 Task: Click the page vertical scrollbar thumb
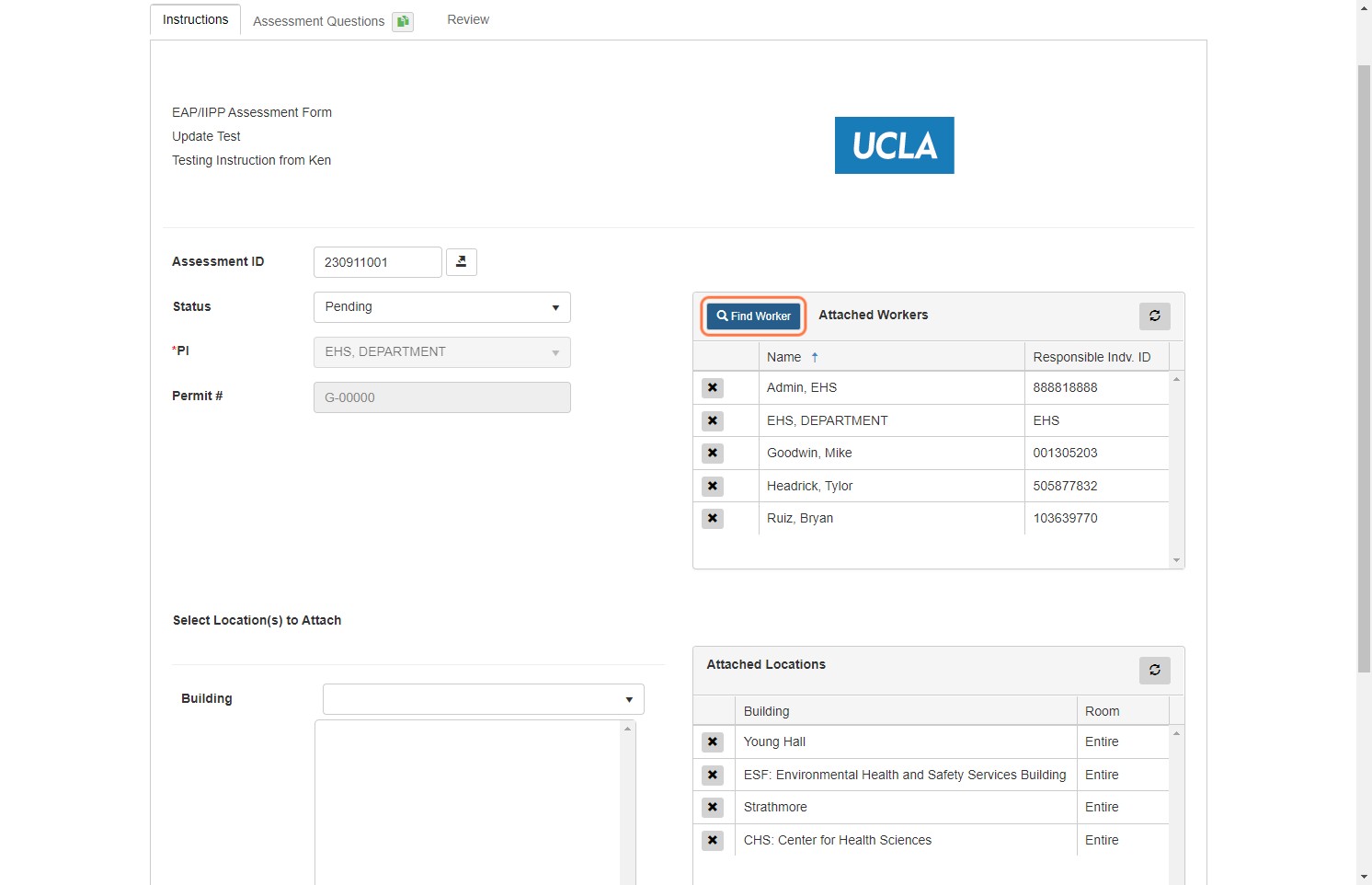(x=1365, y=369)
